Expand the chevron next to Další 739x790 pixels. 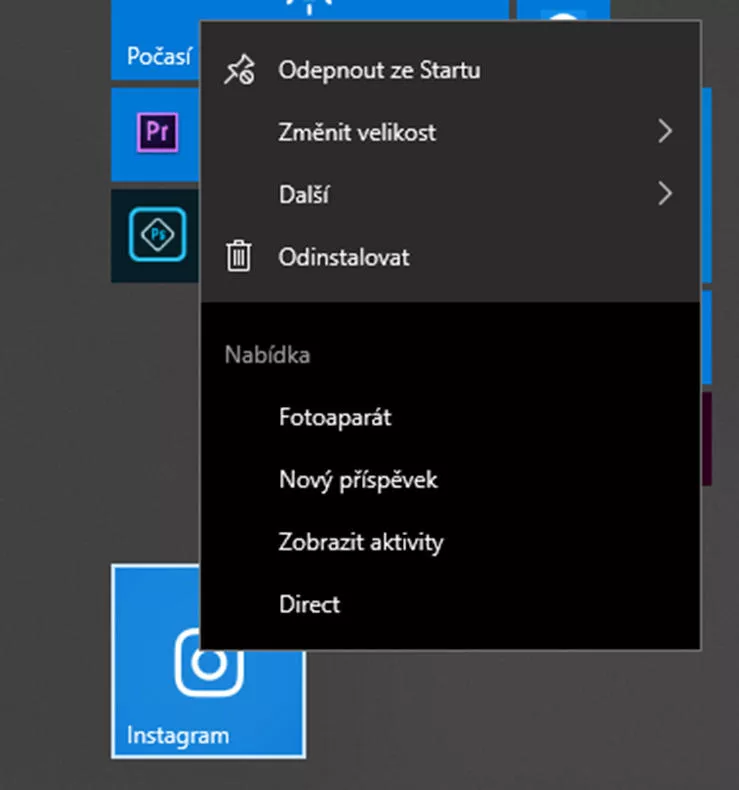click(665, 194)
